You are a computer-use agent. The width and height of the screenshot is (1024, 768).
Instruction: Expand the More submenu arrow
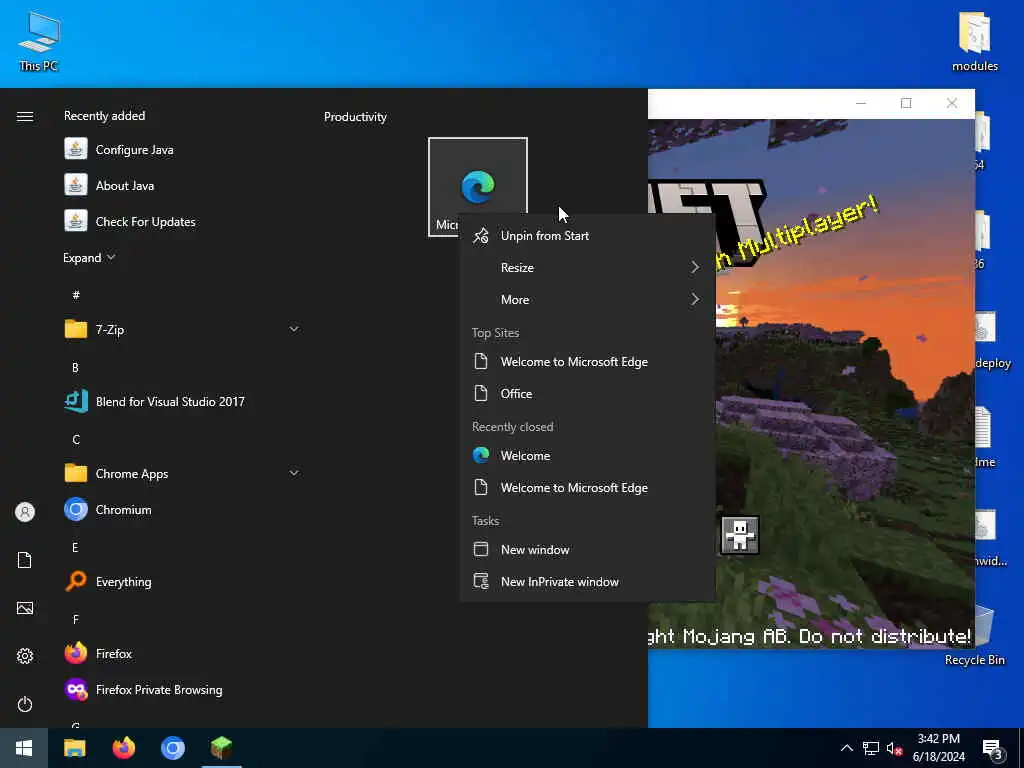tap(695, 300)
